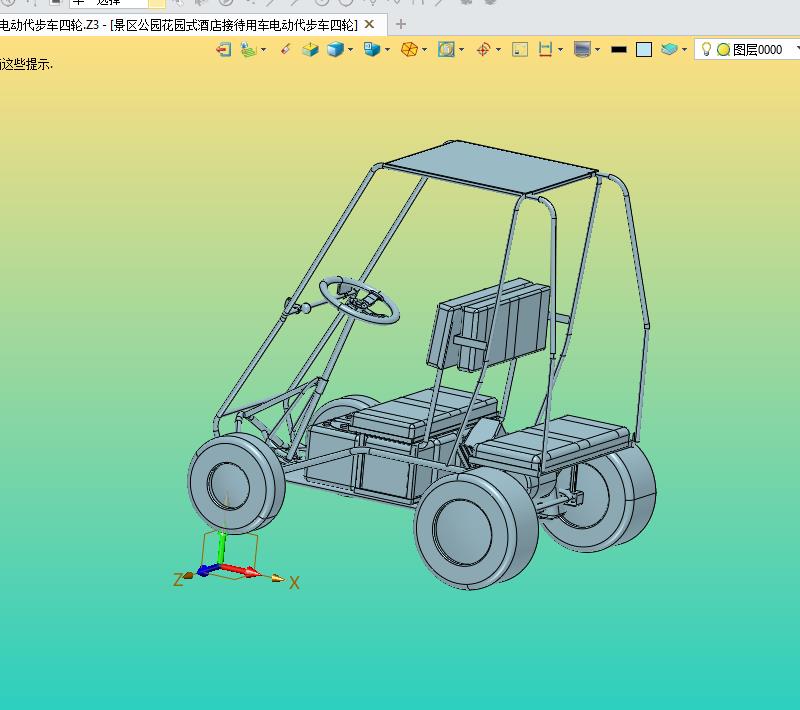Image resolution: width=800 pixels, height=710 pixels.
Task: Click the Z axis label of triad
Action: pos(178,579)
